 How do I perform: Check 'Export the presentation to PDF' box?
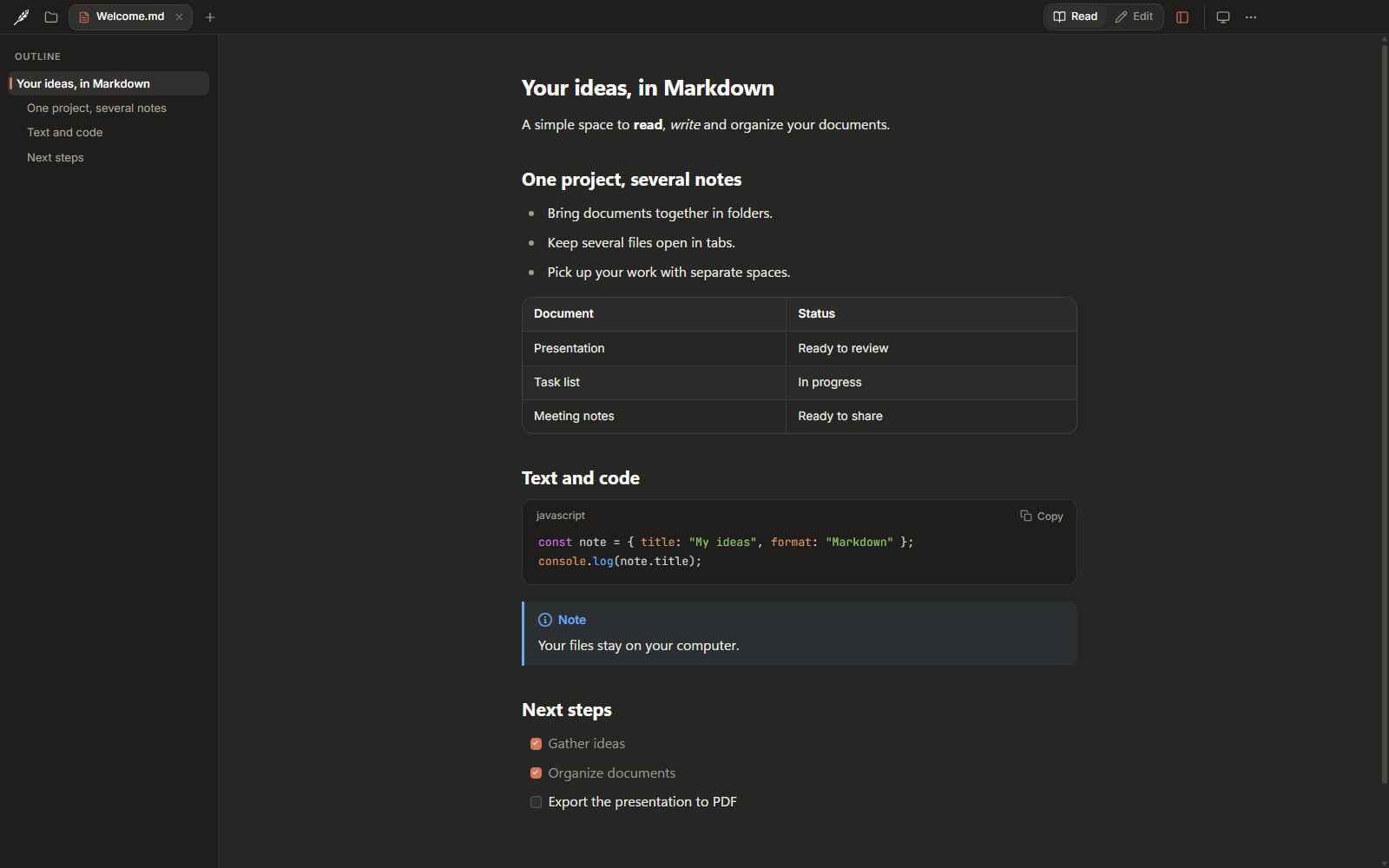point(536,802)
